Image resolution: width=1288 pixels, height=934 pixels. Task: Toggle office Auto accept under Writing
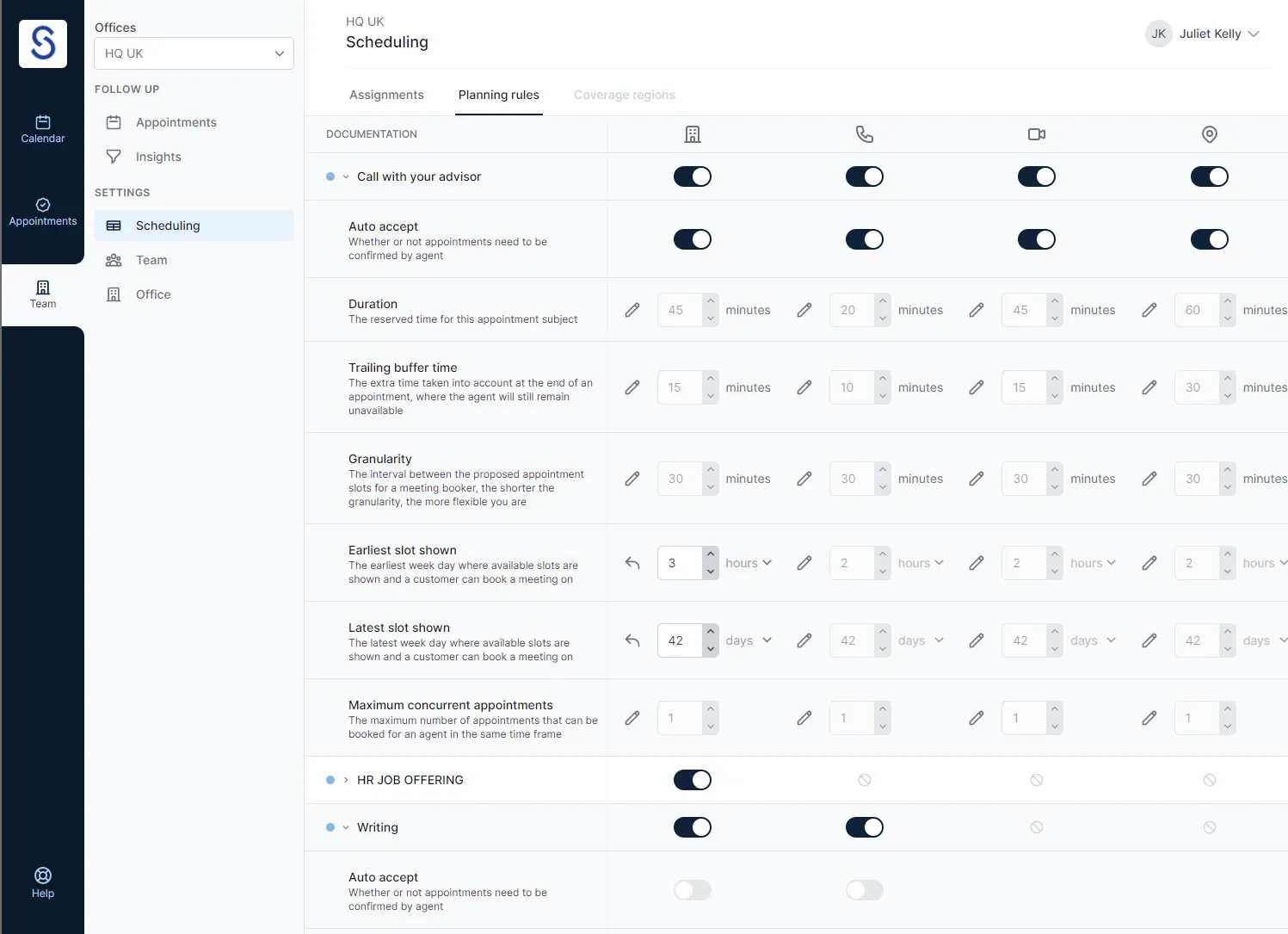click(693, 890)
